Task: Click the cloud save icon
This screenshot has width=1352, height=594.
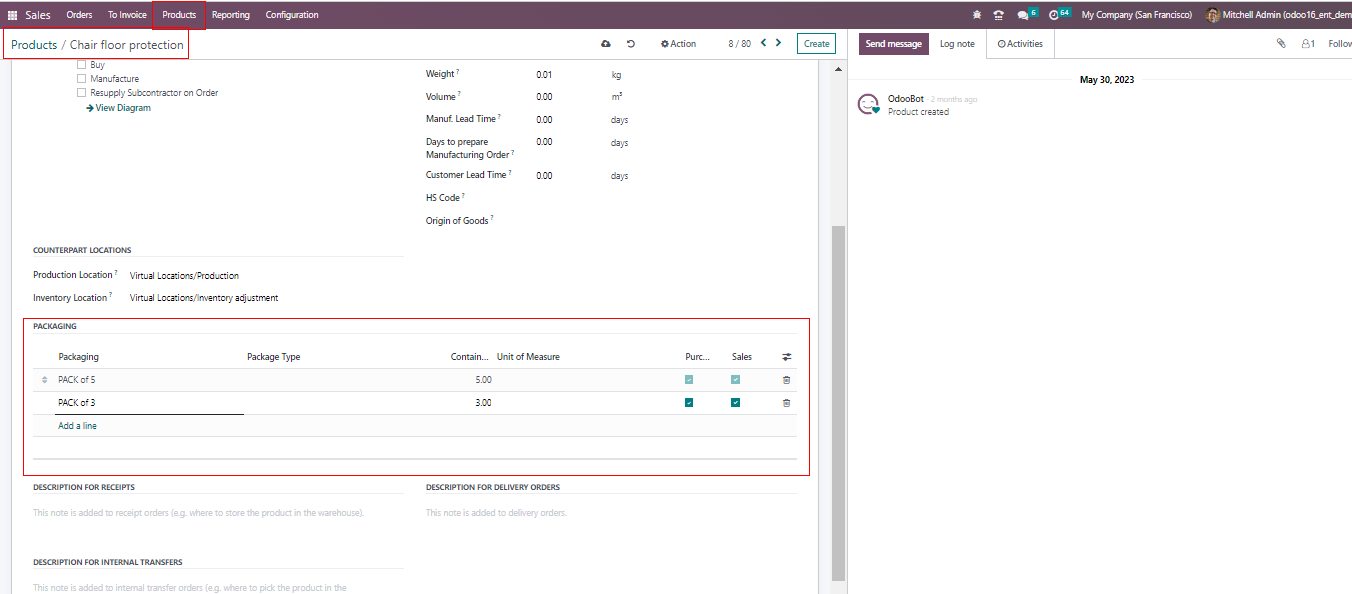Action: (x=605, y=44)
